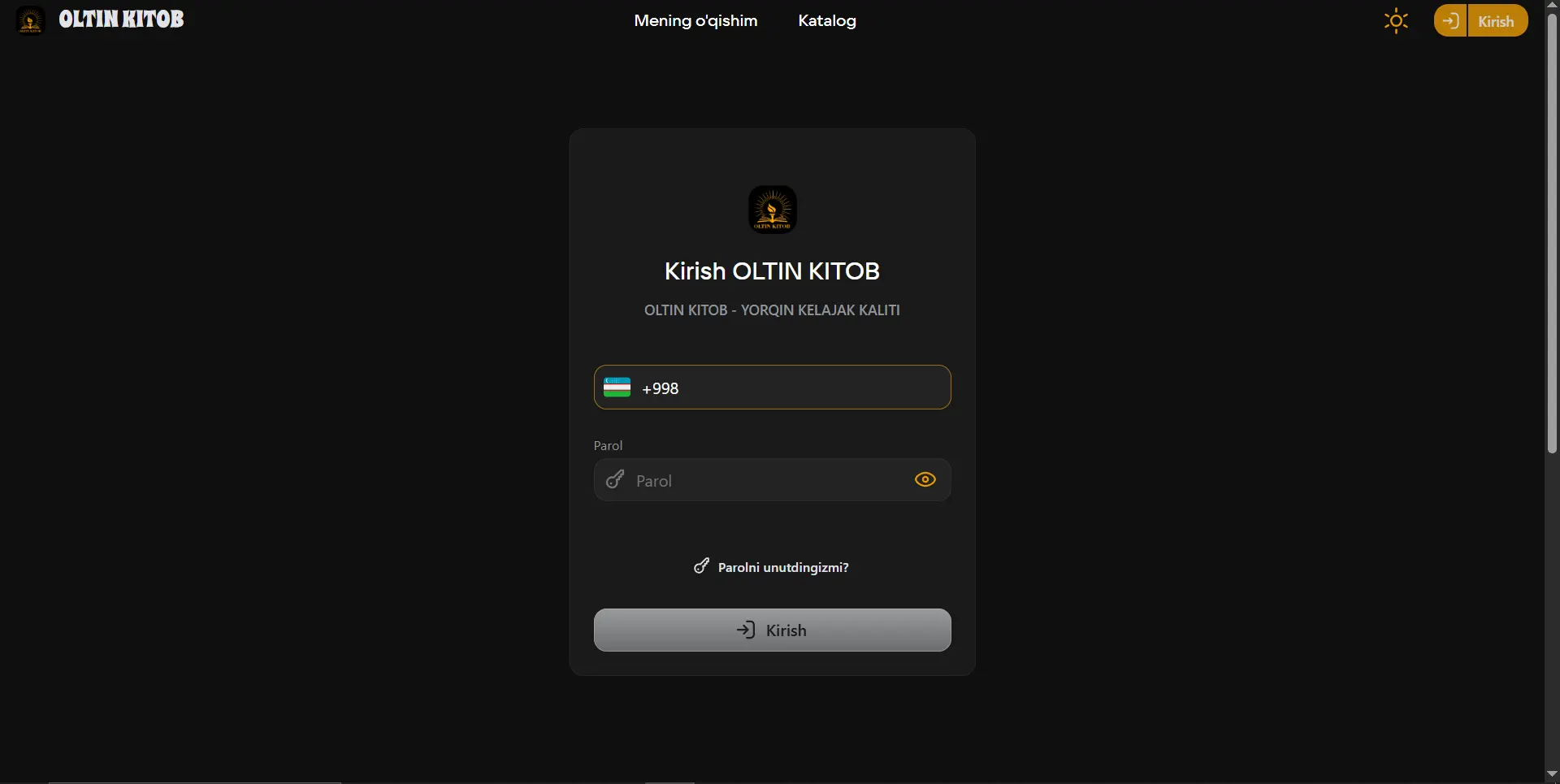Click the heading Kirish OLTIN KITOB
Image resolution: width=1560 pixels, height=784 pixels.
click(x=772, y=271)
